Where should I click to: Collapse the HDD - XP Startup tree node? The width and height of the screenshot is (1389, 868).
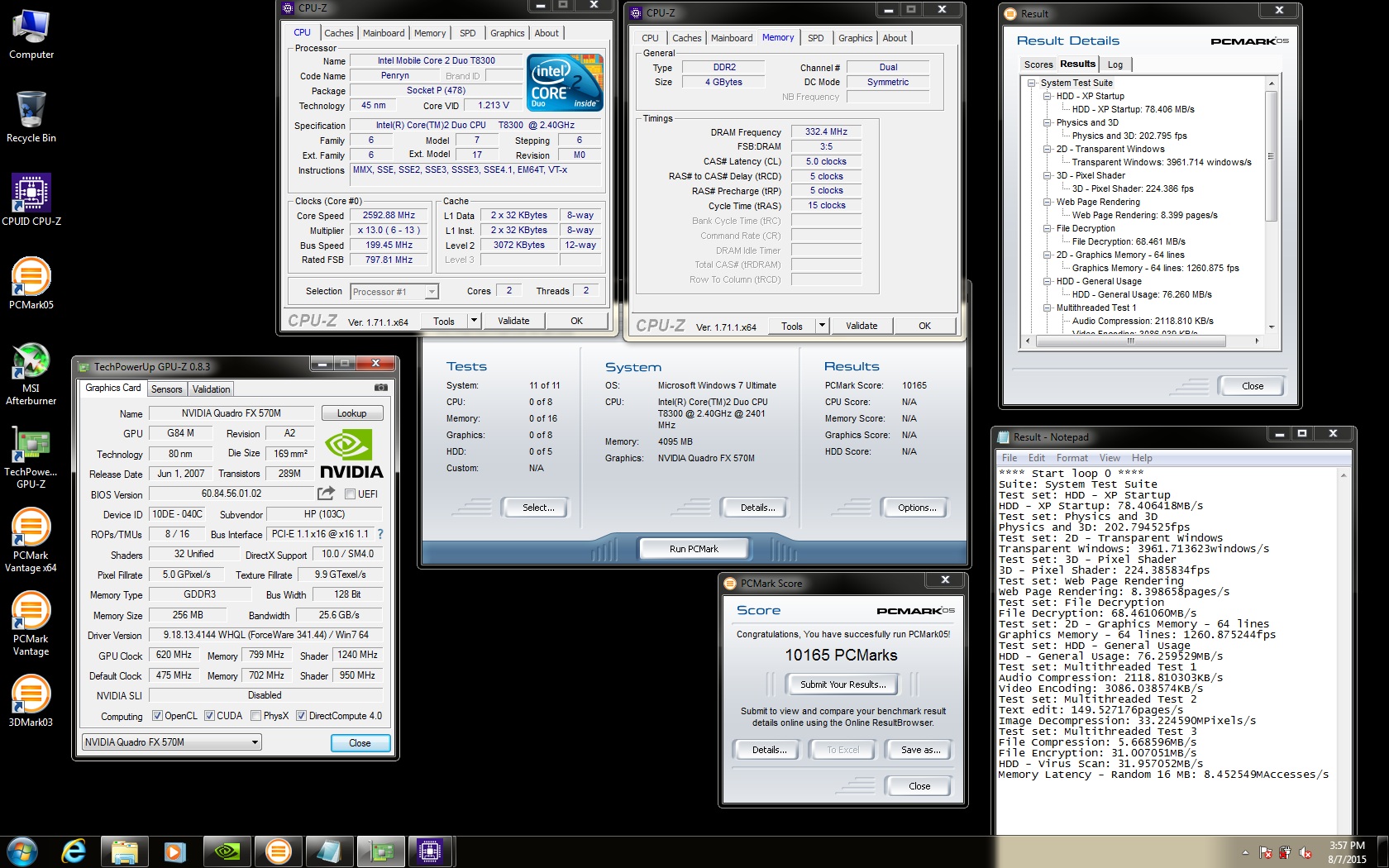1048,96
